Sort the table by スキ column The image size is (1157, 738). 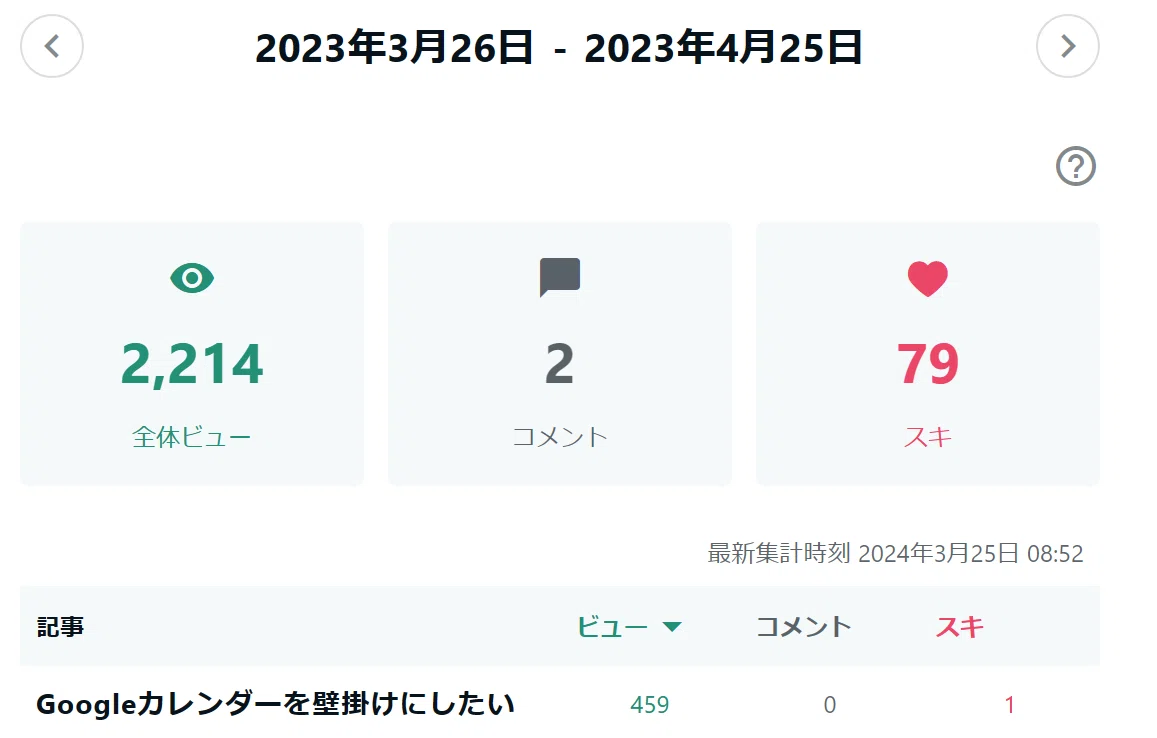click(959, 627)
